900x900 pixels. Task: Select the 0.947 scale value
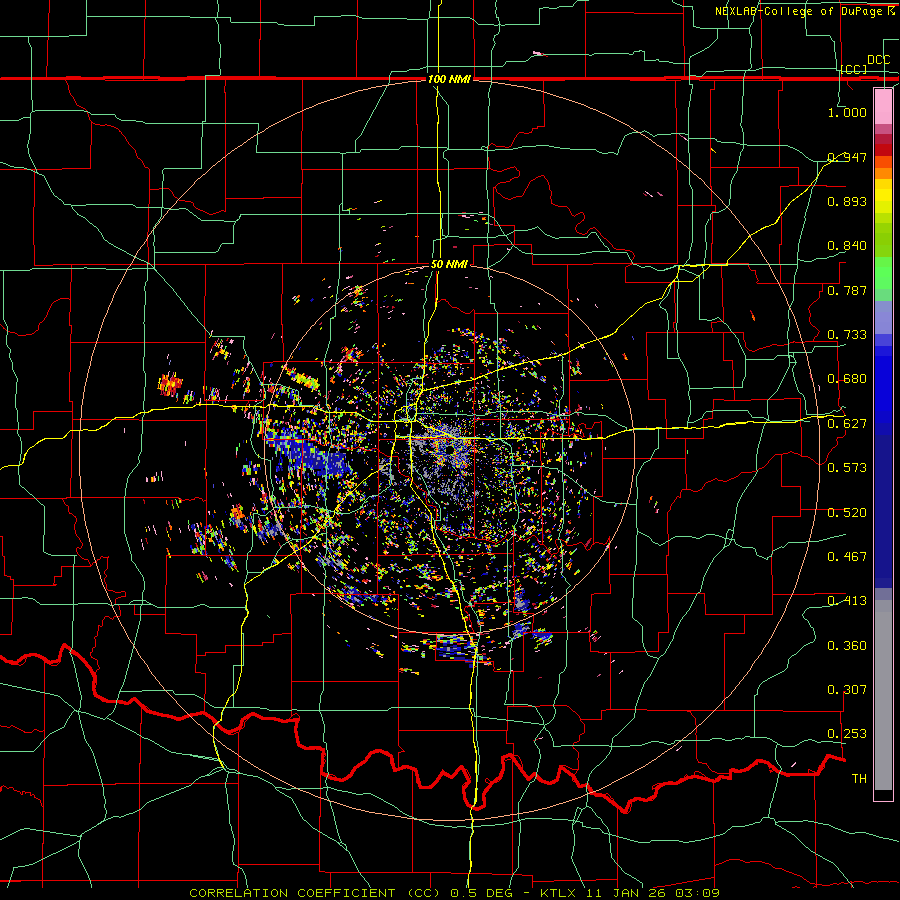pyautogui.click(x=847, y=157)
